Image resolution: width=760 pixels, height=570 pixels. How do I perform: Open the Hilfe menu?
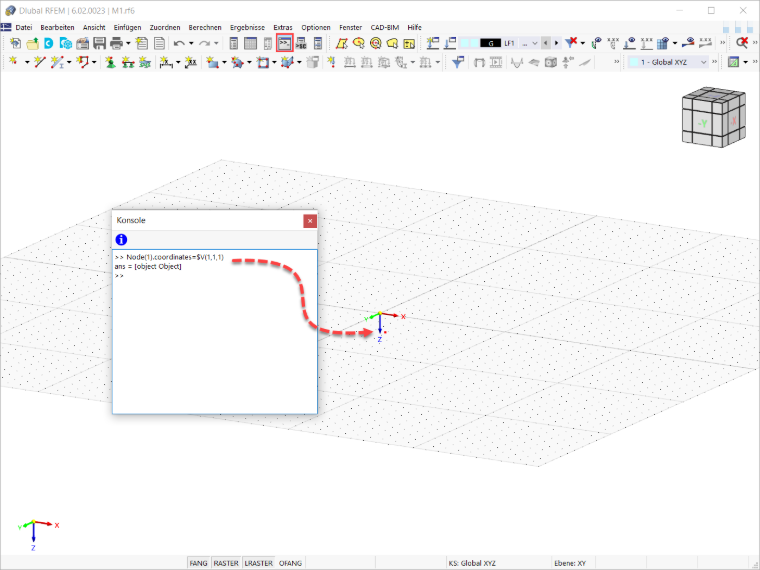pyautogui.click(x=414, y=28)
